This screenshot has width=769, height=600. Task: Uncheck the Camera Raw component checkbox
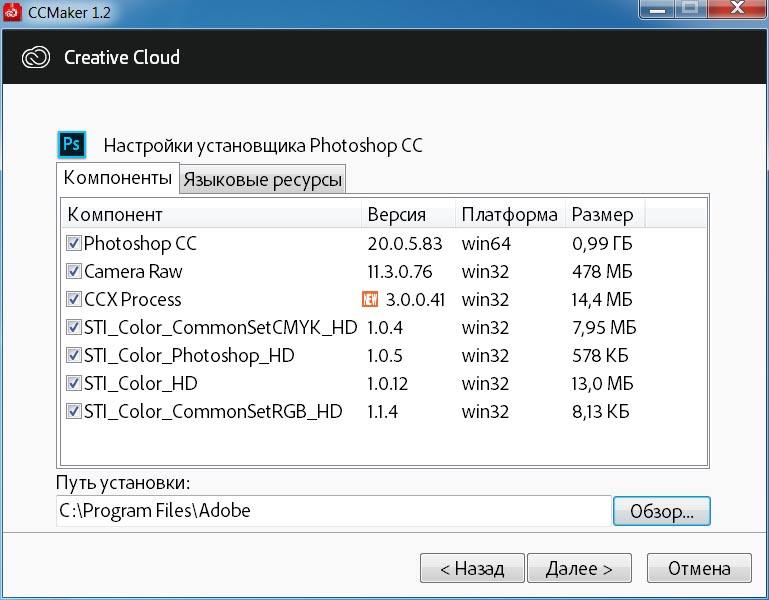coord(74,271)
